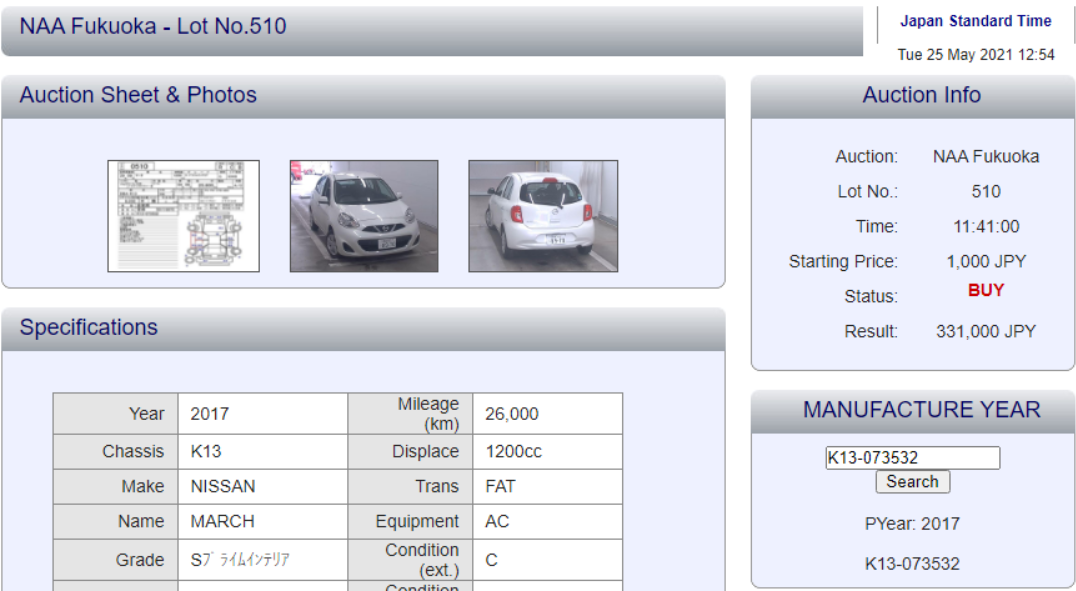Click the Equipment label cell
1076x591 pixels.
410,522
